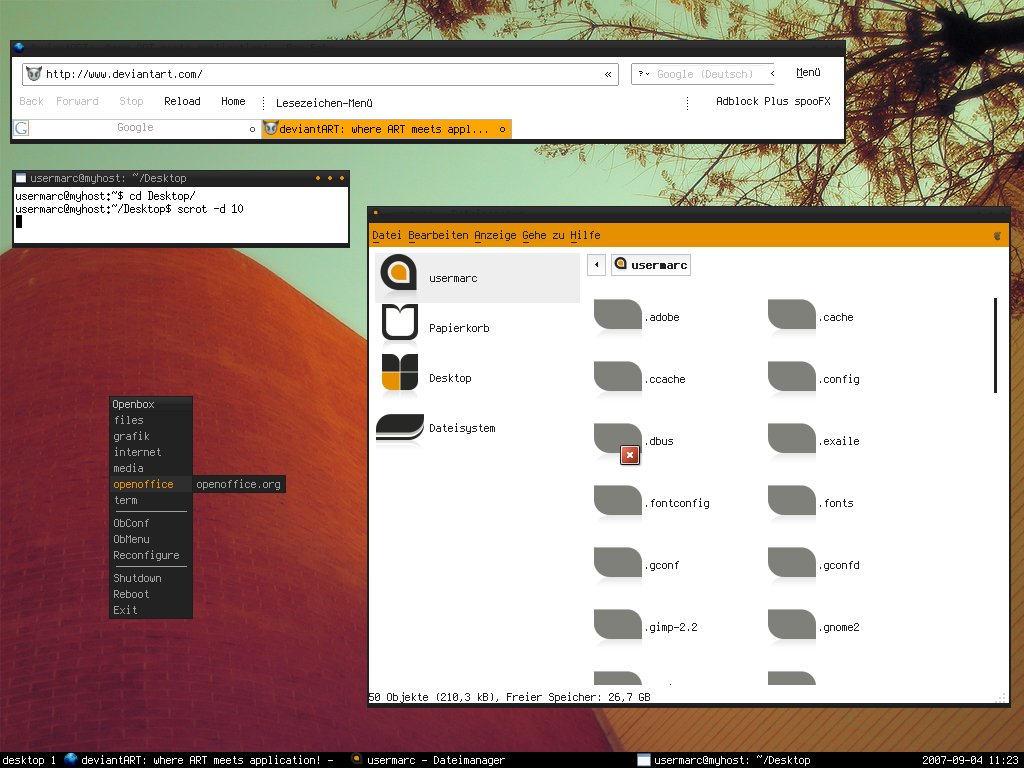The width and height of the screenshot is (1024, 768).
Task: Switch to the Google browser tab
Action: pos(136,128)
